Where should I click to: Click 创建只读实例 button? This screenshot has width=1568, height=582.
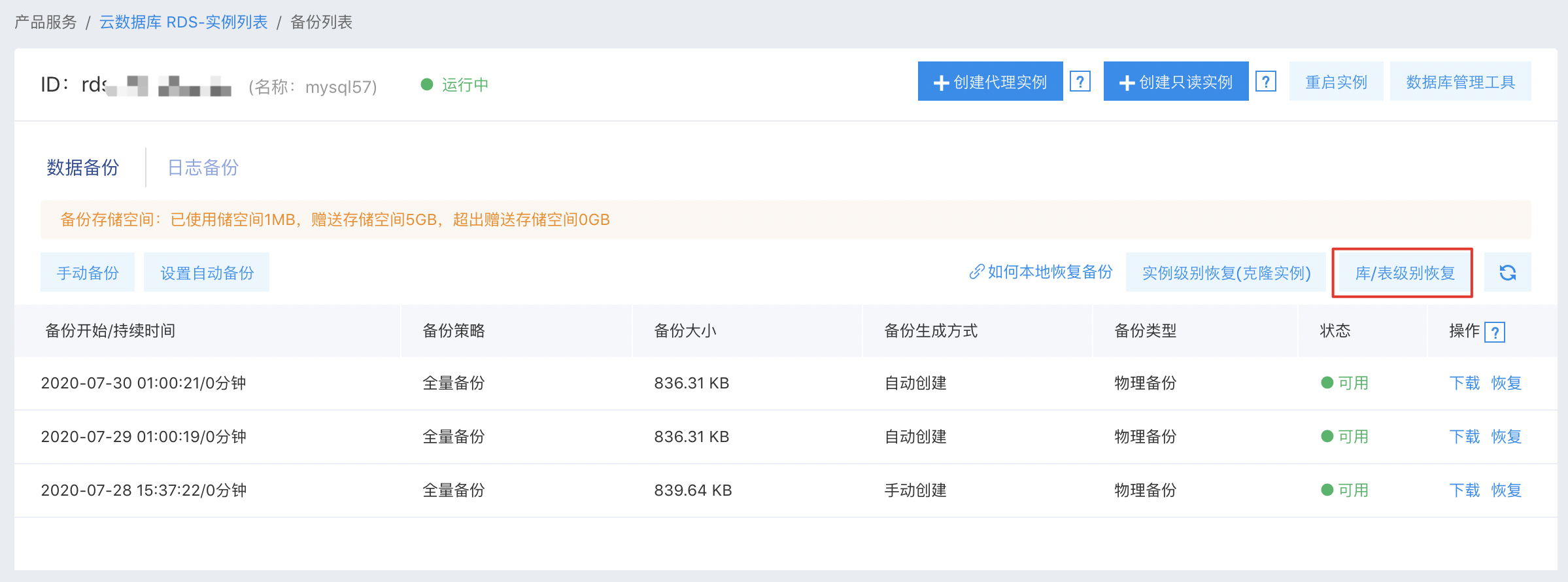[1176, 82]
